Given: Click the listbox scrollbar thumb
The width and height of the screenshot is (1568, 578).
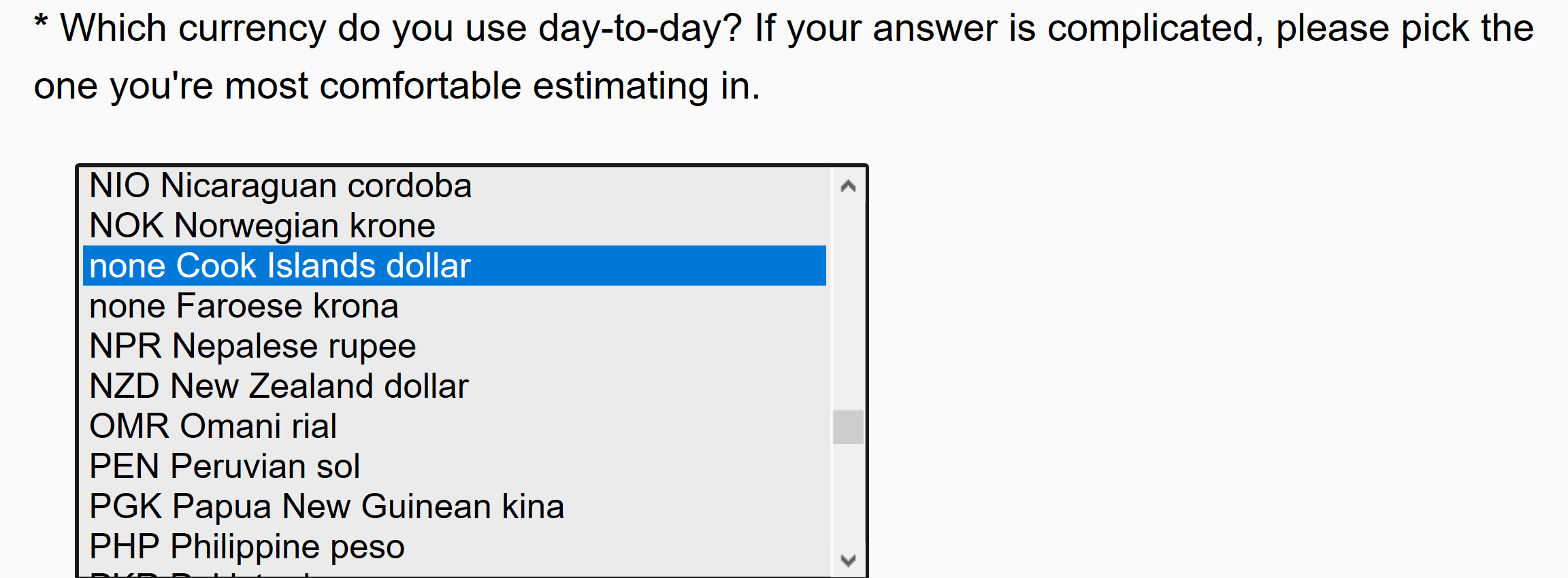Looking at the screenshot, I should coord(848,426).
